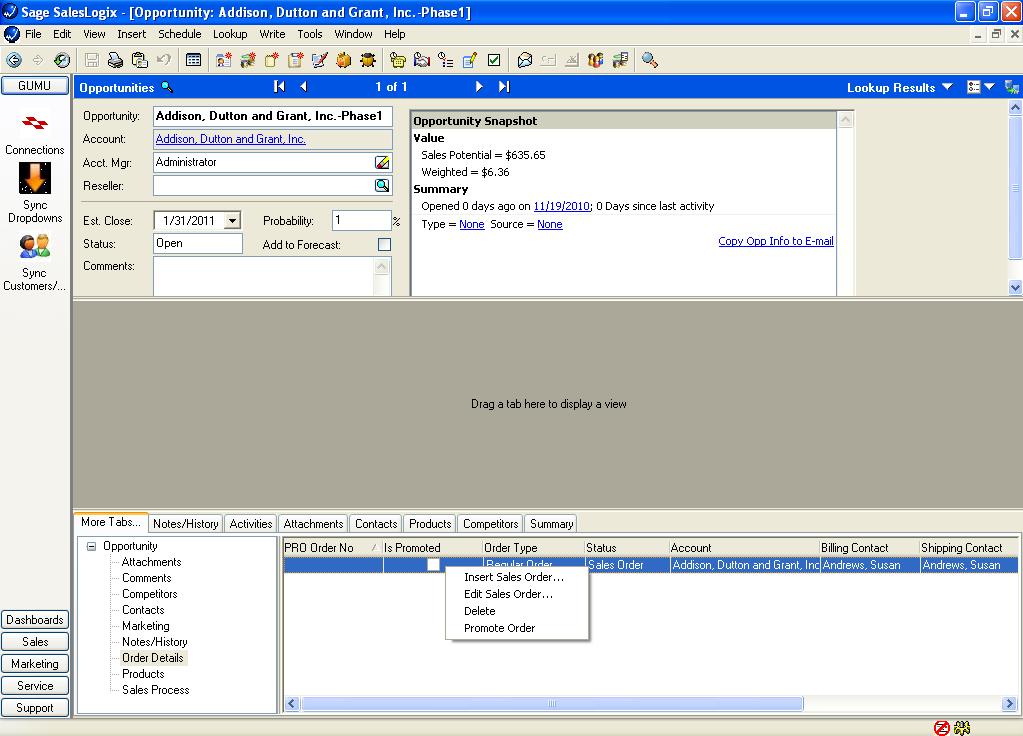Click the Write E-mail envelope icon
Screen dimensions: 1023x736
tap(525, 61)
